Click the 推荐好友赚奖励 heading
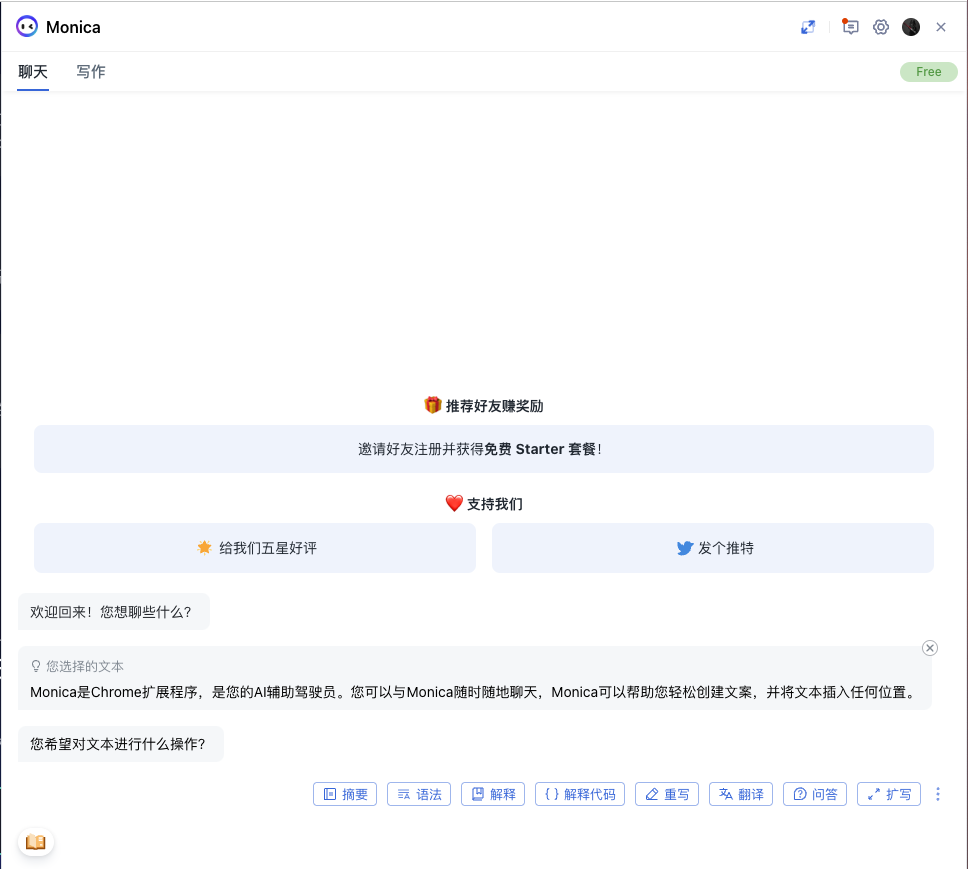The width and height of the screenshot is (968, 869). point(483,405)
